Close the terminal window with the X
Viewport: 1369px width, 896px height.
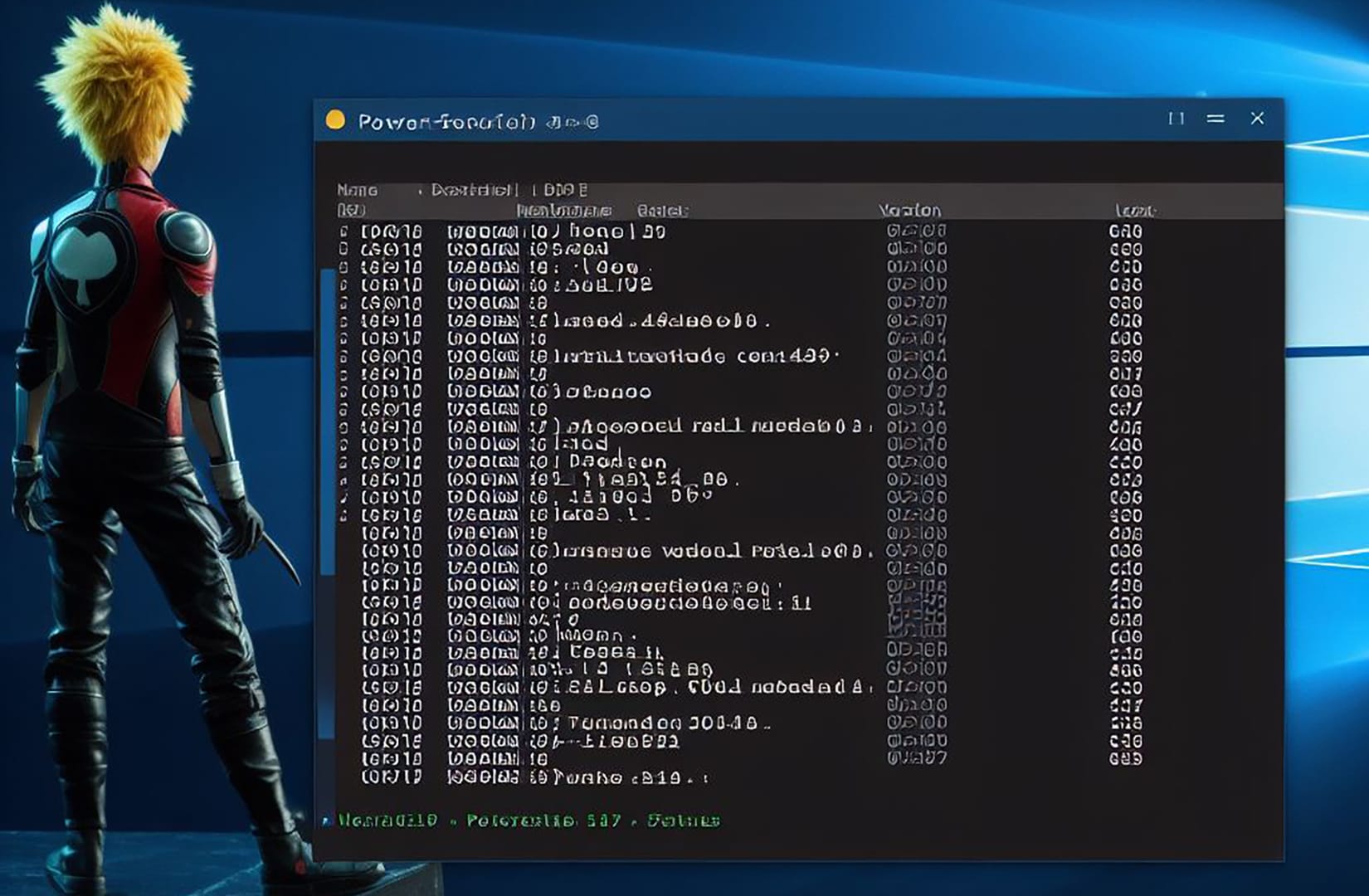tap(1257, 119)
